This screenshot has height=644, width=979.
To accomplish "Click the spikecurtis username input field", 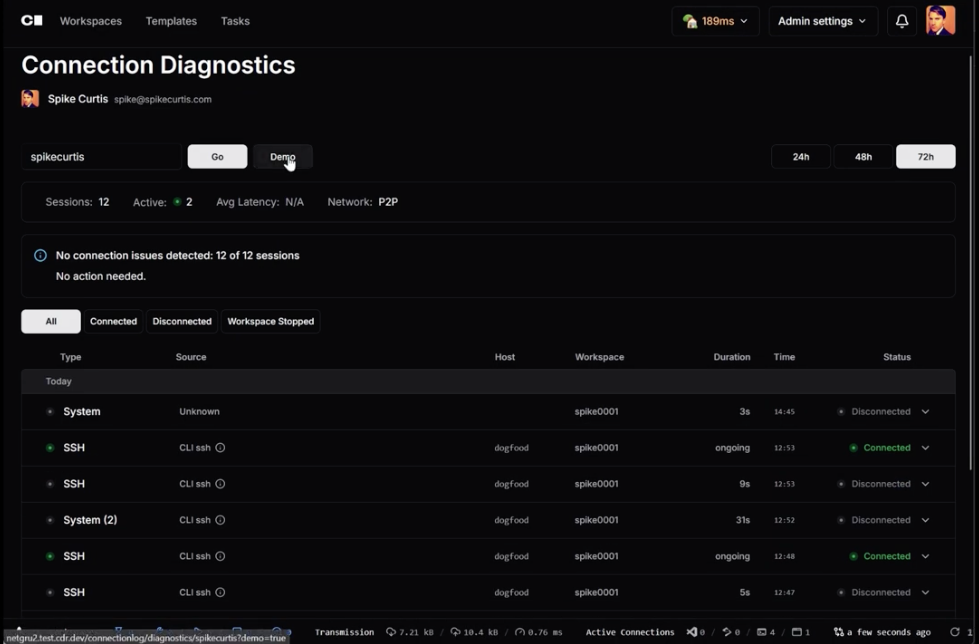I will click(102, 157).
